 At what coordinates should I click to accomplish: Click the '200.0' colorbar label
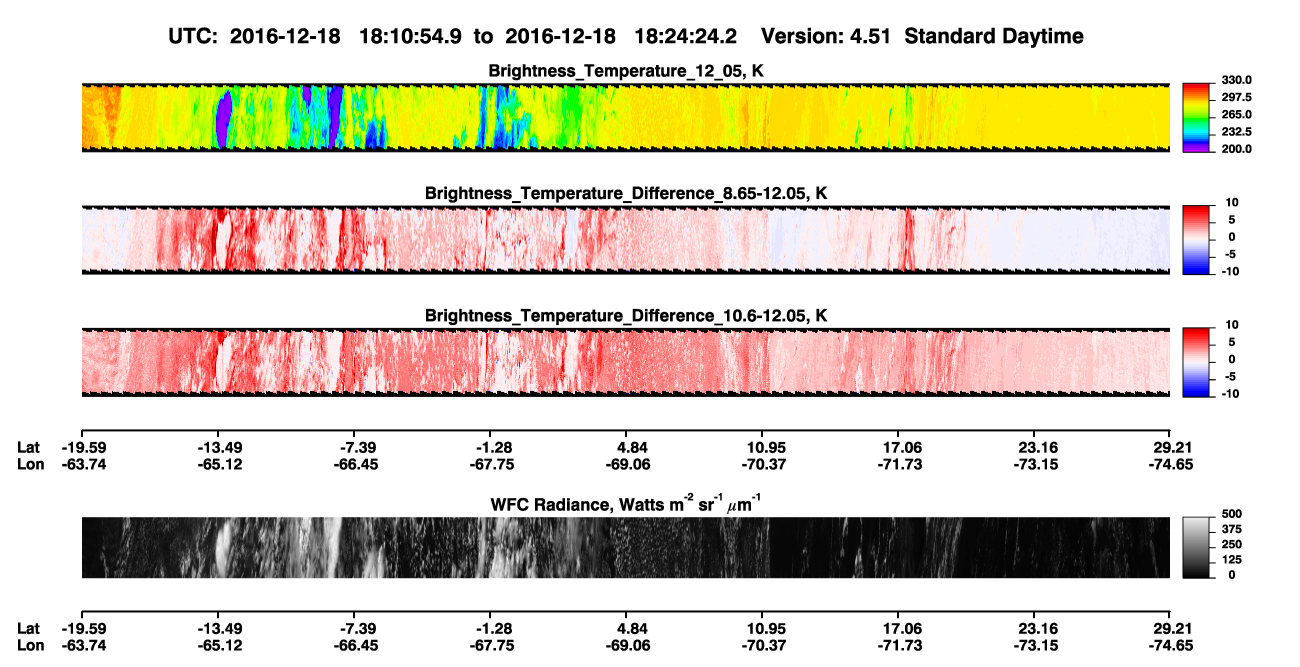[x=1235, y=149]
